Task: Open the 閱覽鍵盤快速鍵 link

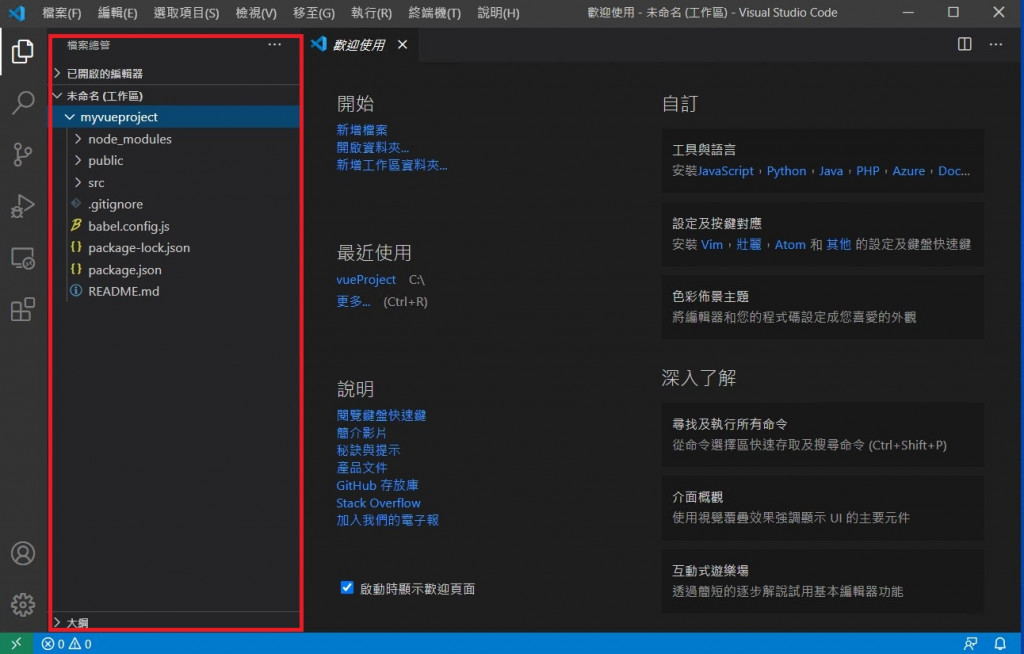Action: click(x=381, y=416)
